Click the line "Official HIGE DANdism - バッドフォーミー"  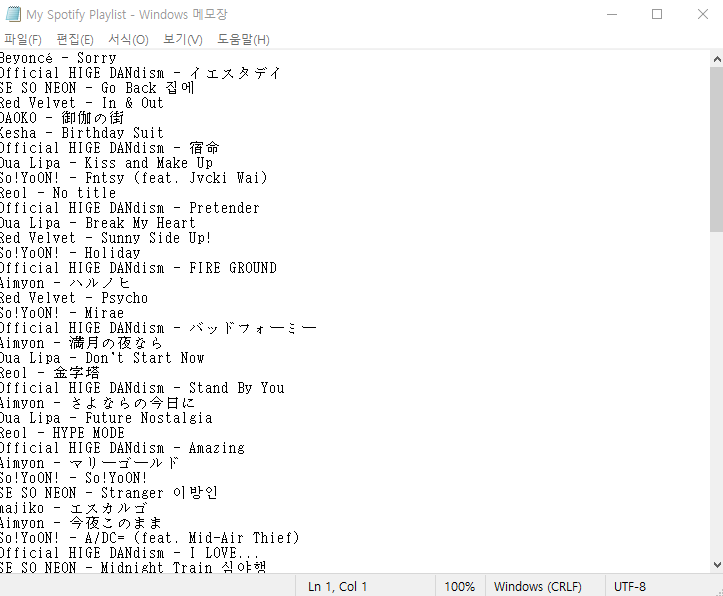coord(158,328)
